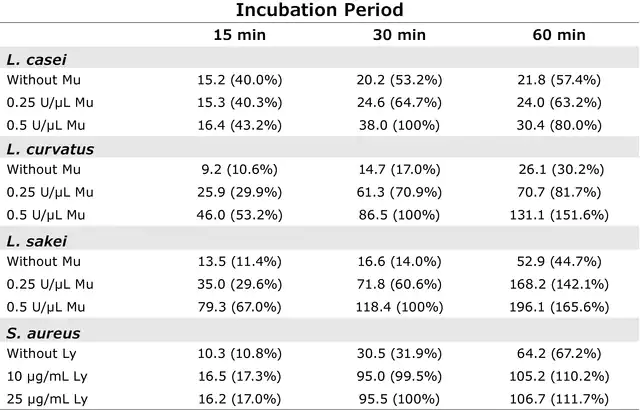Viewport: 640px width, 410px height.
Task: Click the cell showing 15.2 (40.0%)
Action: [x=238, y=79]
